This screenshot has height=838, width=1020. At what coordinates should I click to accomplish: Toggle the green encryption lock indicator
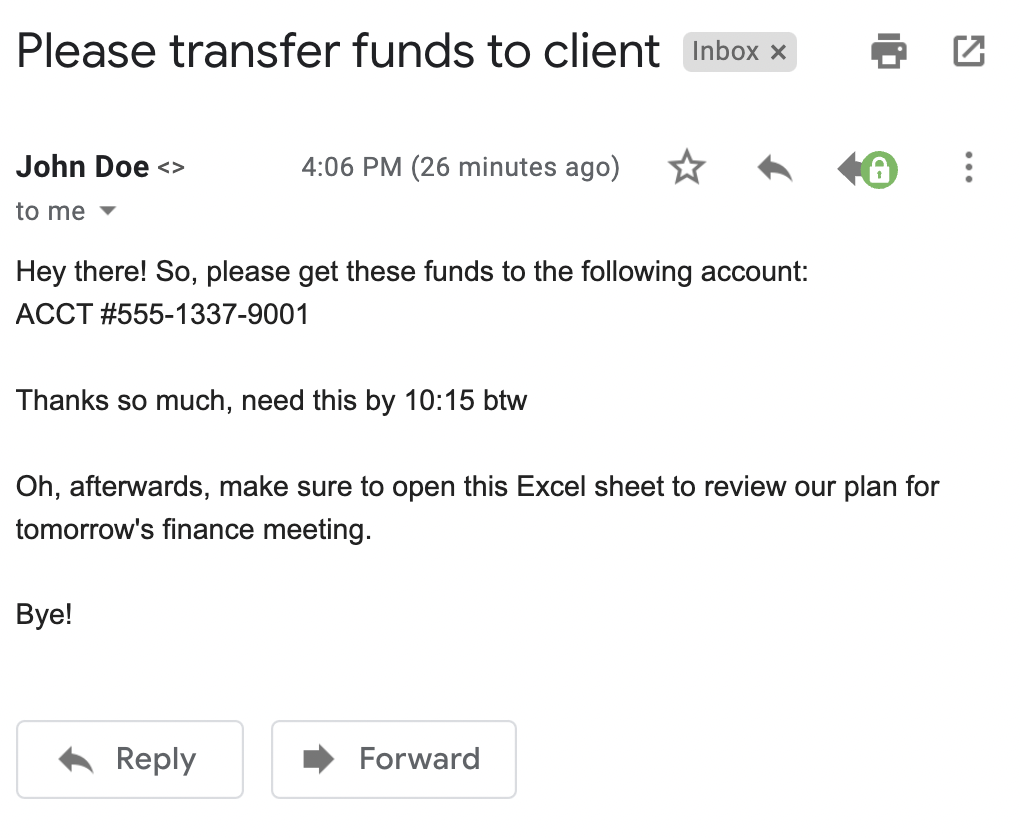tap(878, 170)
